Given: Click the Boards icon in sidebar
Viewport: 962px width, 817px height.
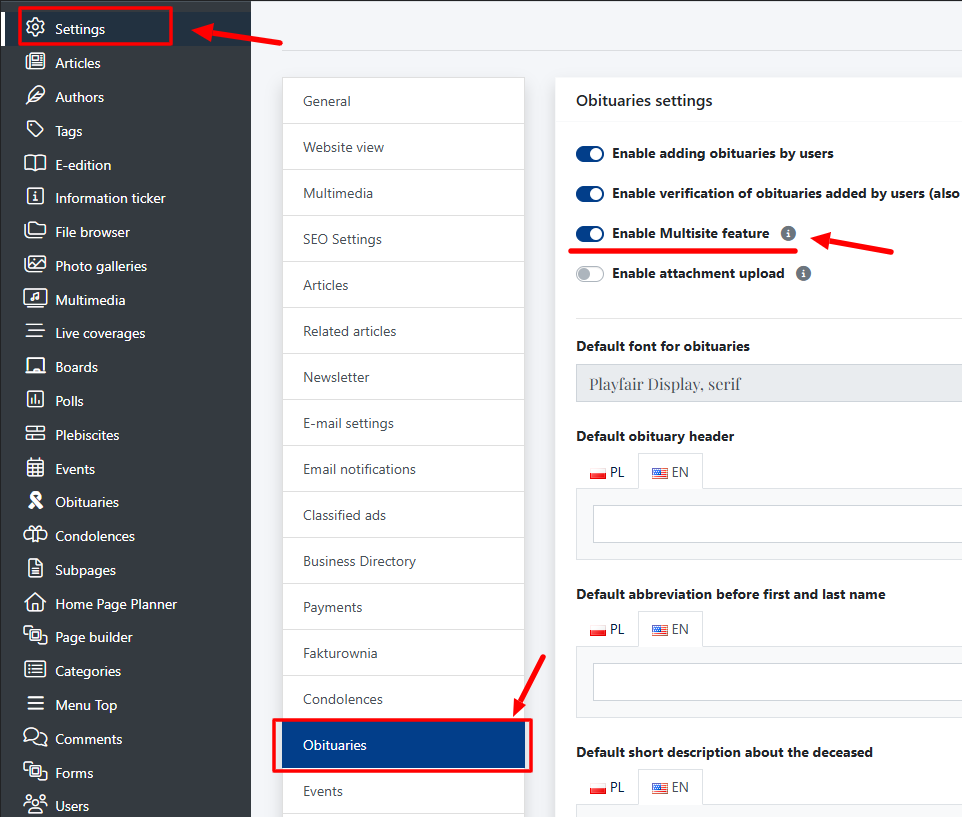Looking at the screenshot, I should [35, 366].
